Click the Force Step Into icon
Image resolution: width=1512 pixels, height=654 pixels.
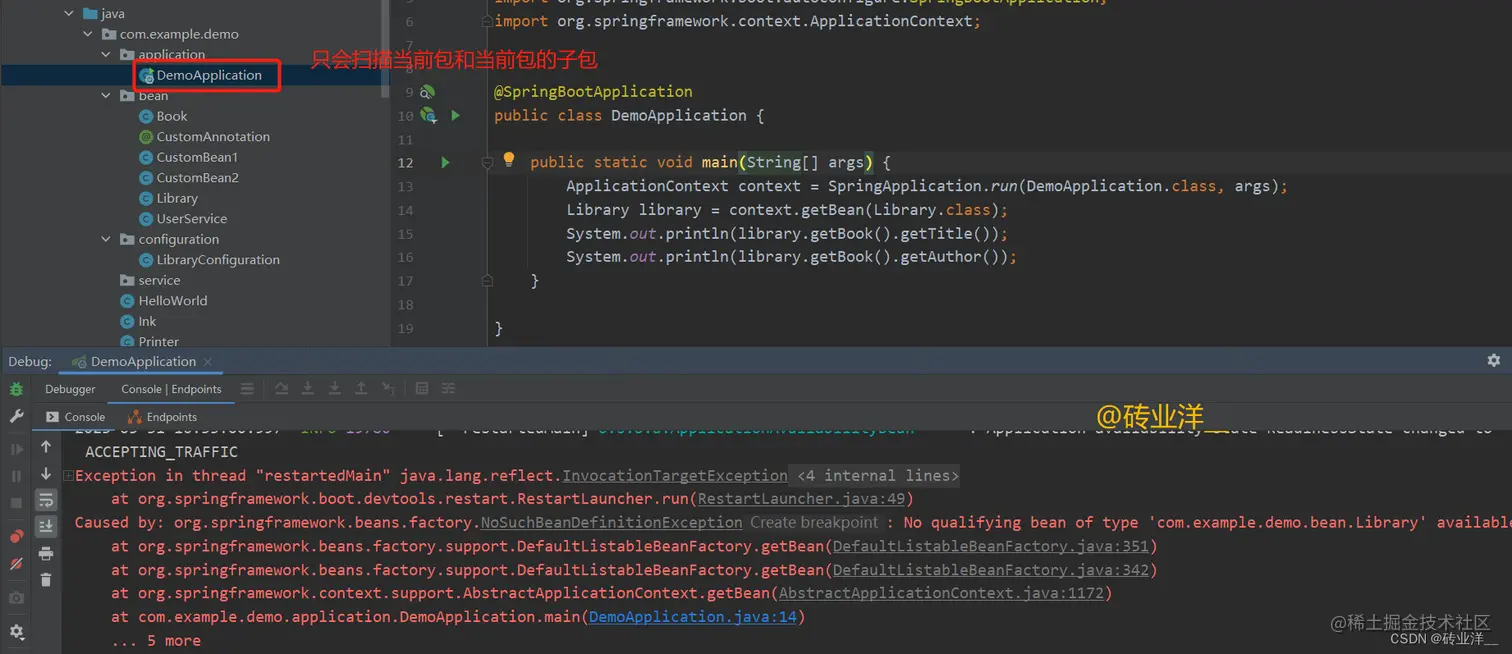[x=334, y=389]
